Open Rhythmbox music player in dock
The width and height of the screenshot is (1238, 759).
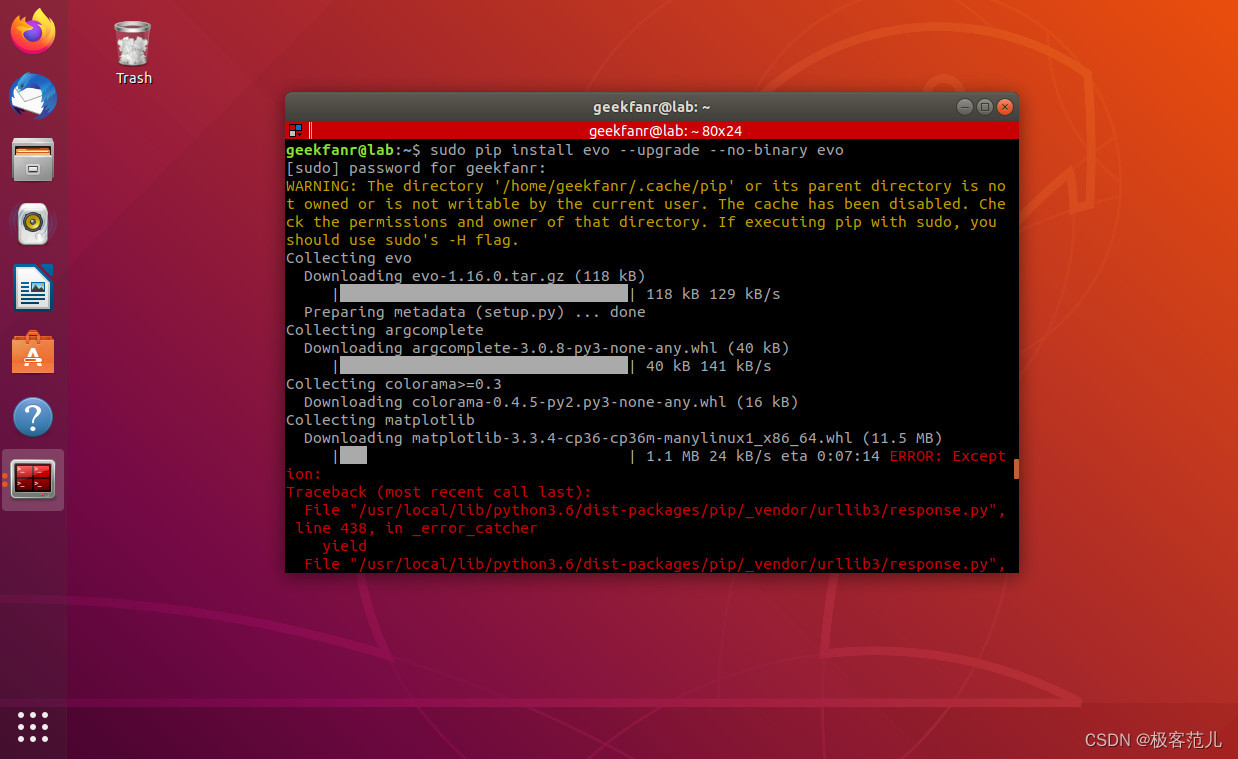[x=33, y=224]
